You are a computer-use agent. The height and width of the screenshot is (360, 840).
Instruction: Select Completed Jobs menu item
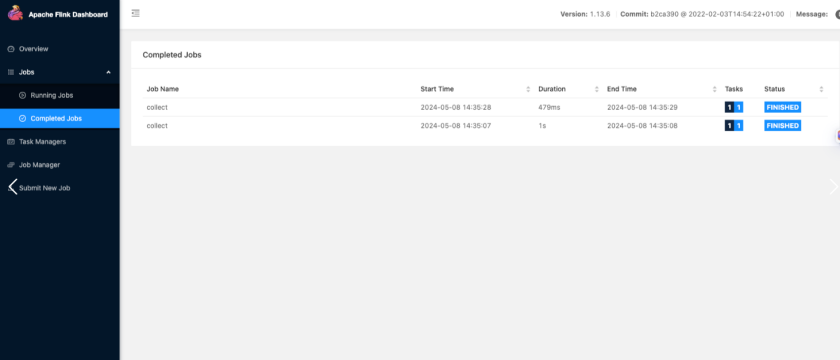59,118
